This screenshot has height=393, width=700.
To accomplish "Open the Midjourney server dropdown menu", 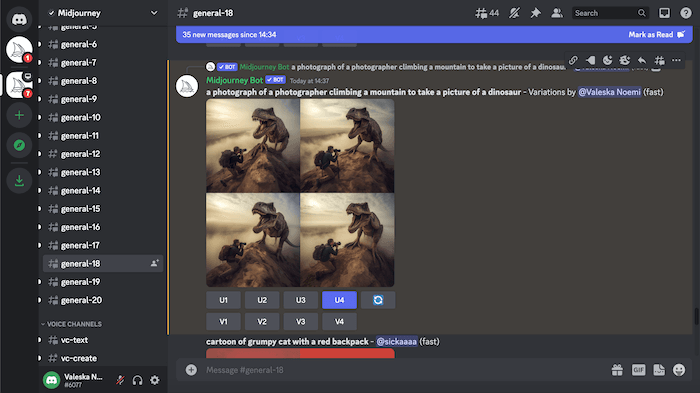I will click(x=103, y=13).
